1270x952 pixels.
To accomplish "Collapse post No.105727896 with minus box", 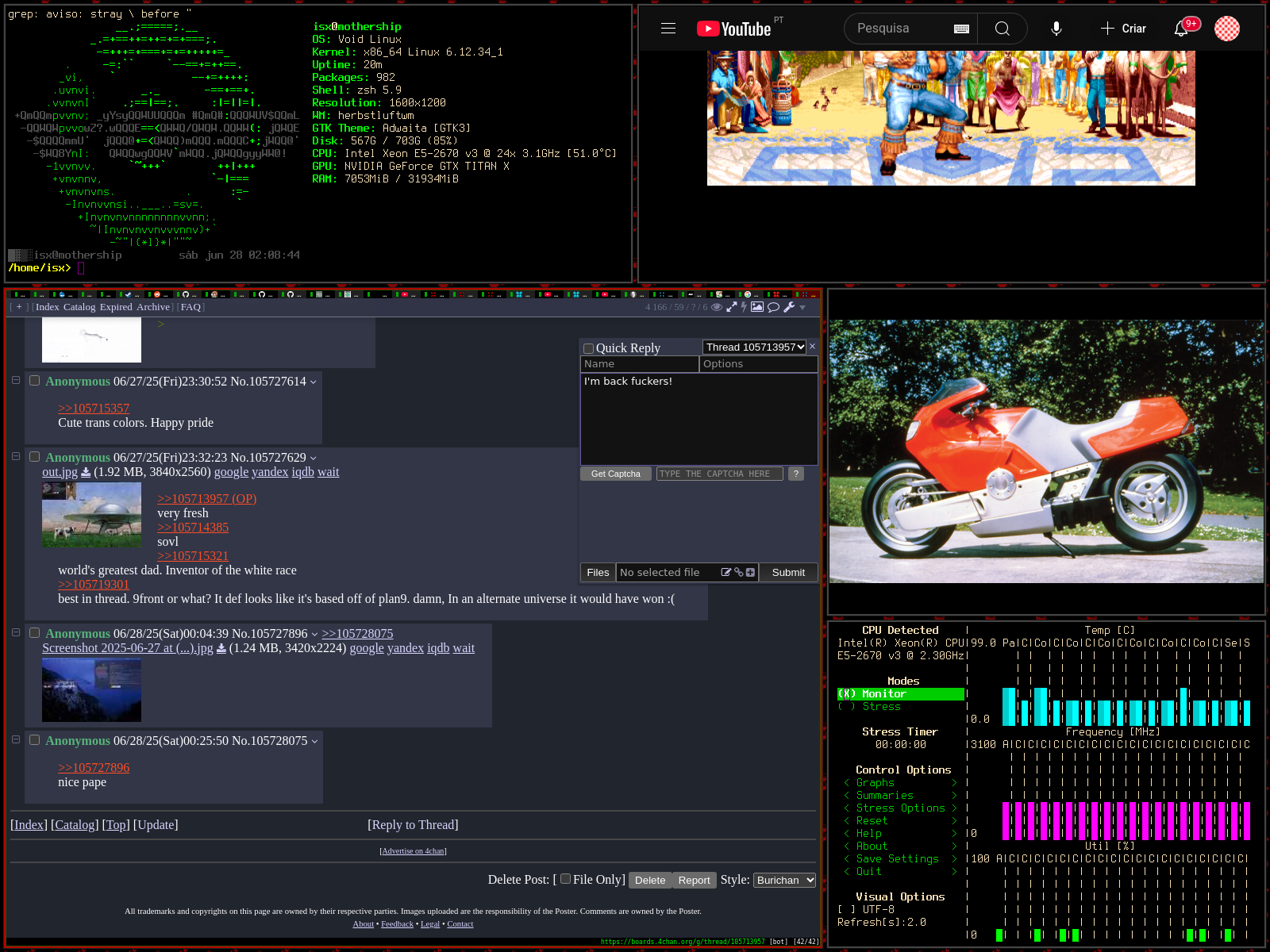I will tap(15, 632).
